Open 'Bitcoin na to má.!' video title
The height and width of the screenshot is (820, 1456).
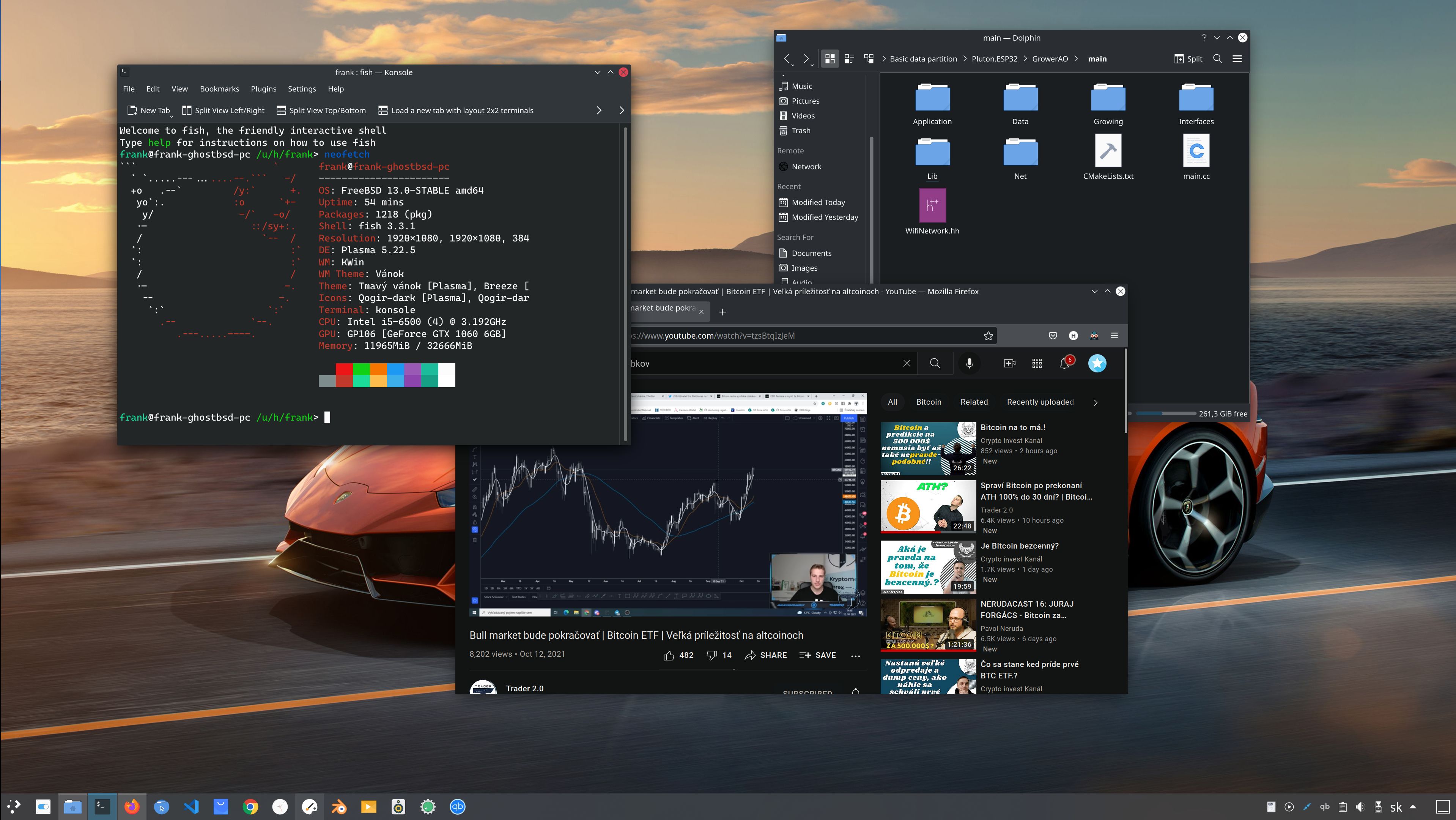1012,427
